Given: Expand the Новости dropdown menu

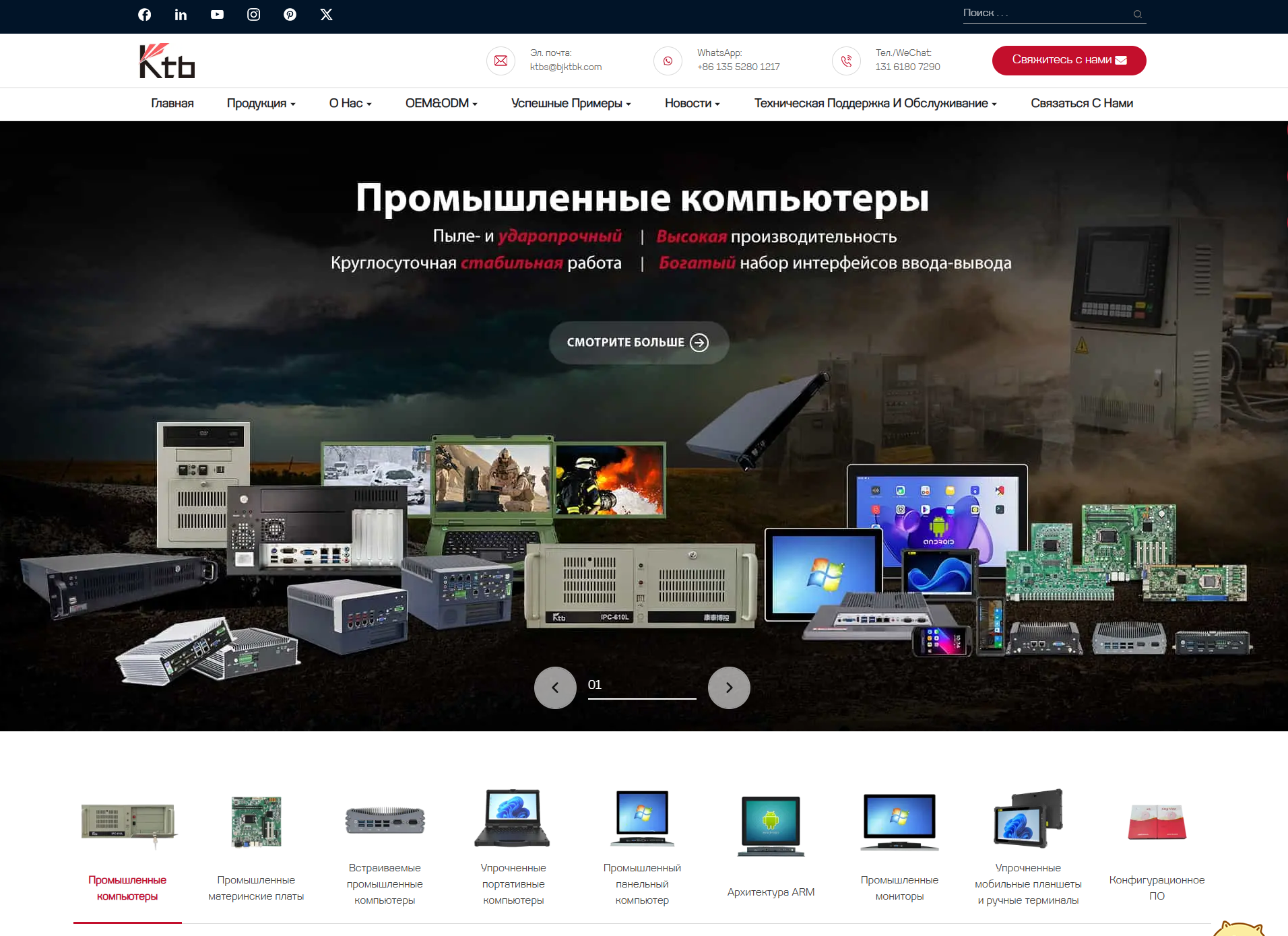Looking at the screenshot, I should click(x=692, y=104).
